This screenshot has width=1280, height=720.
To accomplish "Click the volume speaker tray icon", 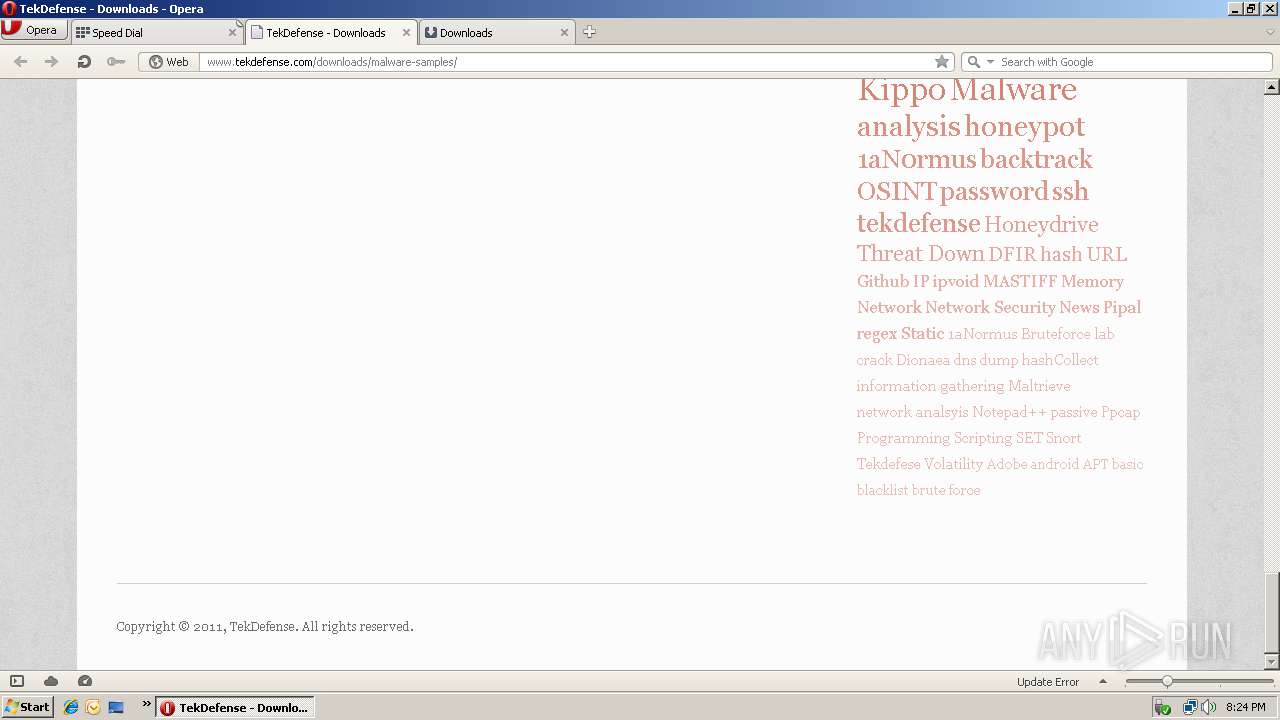I will (1209, 707).
